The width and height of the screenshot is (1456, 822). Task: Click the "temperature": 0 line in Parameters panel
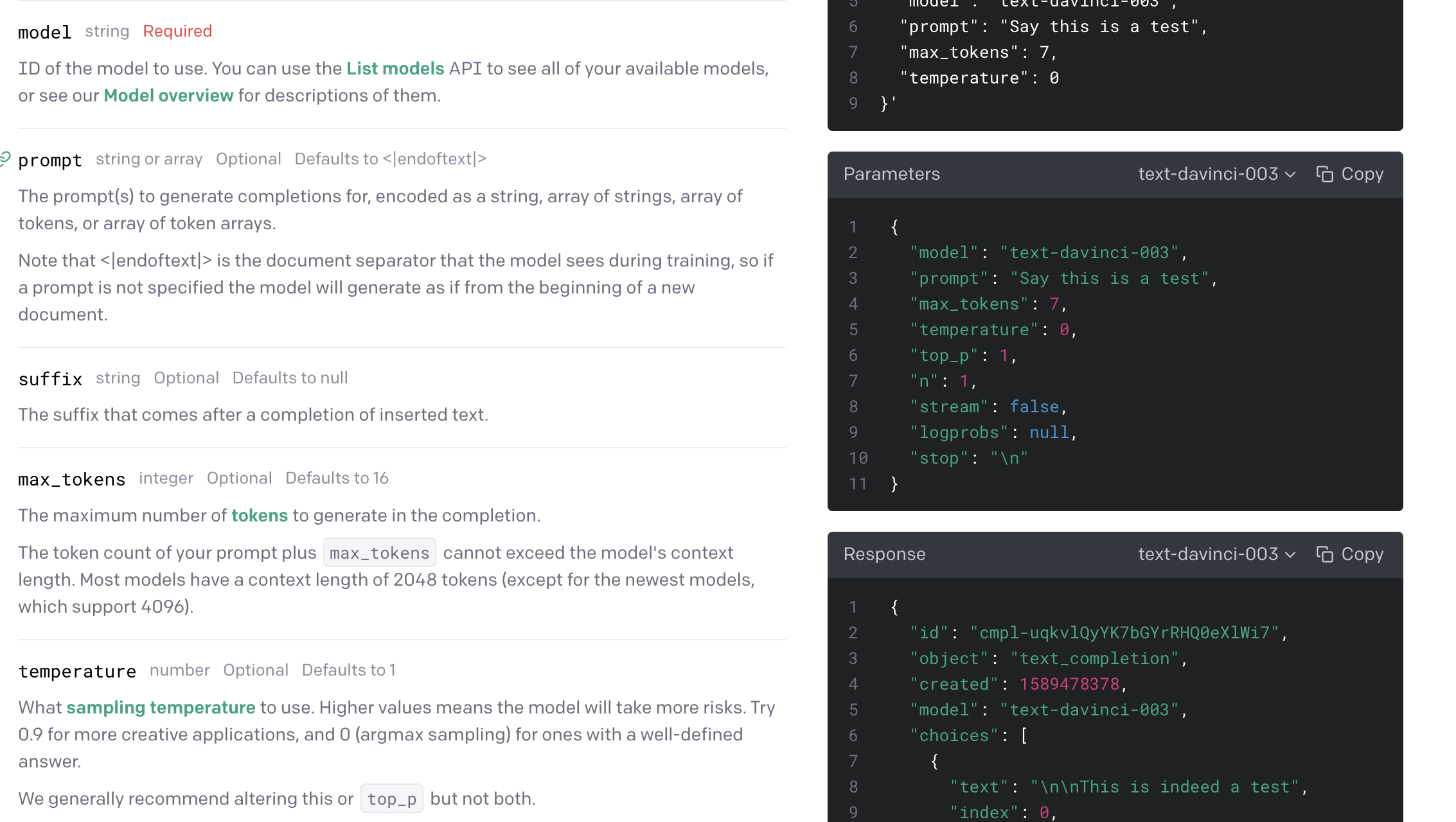click(x=993, y=329)
